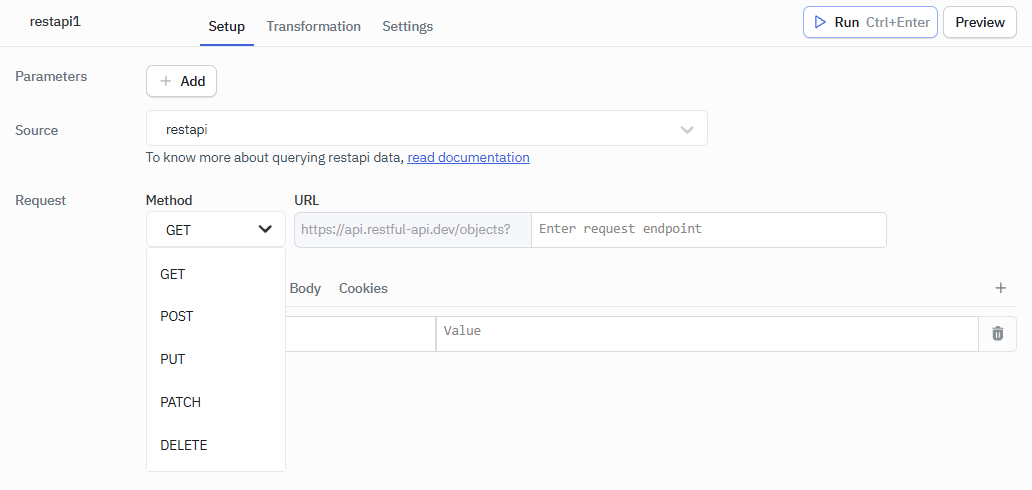The height and width of the screenshot is (490, 1032).
Task: Open the read documentation link
Action: click(468, 157)
